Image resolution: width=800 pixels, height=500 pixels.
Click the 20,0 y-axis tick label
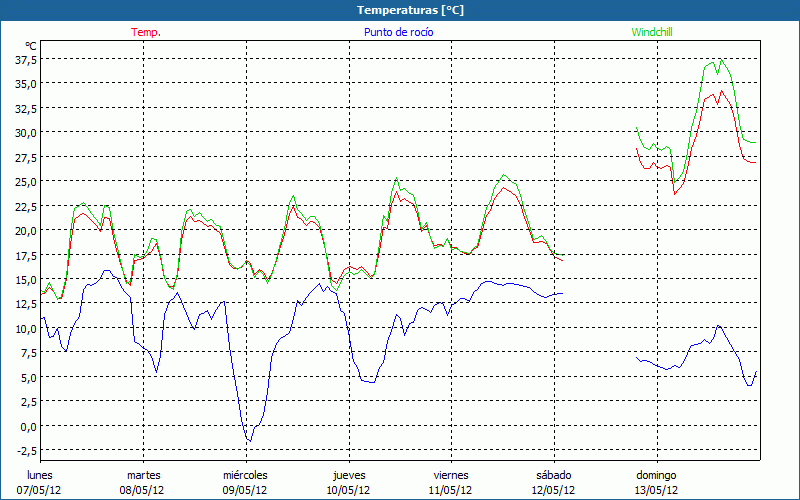click(x=26, y=230)
